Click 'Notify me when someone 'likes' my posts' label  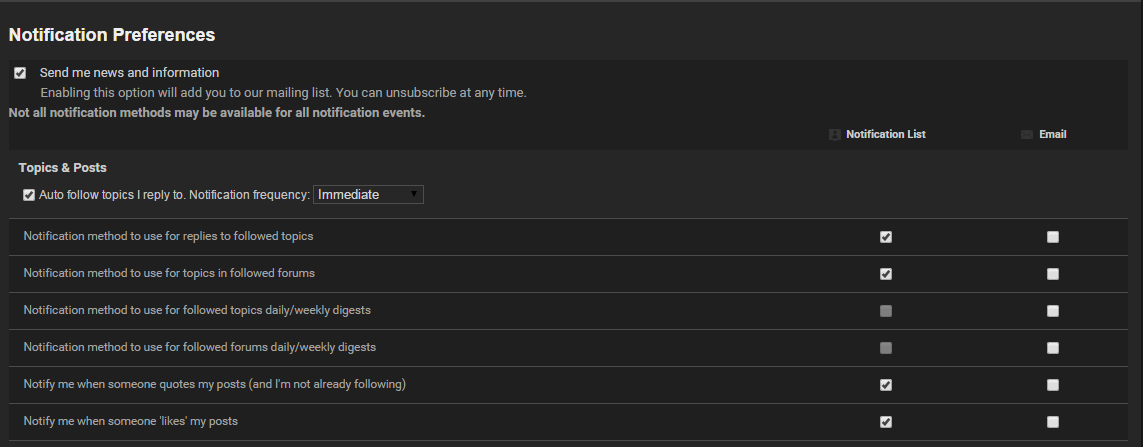coord(130,421)
